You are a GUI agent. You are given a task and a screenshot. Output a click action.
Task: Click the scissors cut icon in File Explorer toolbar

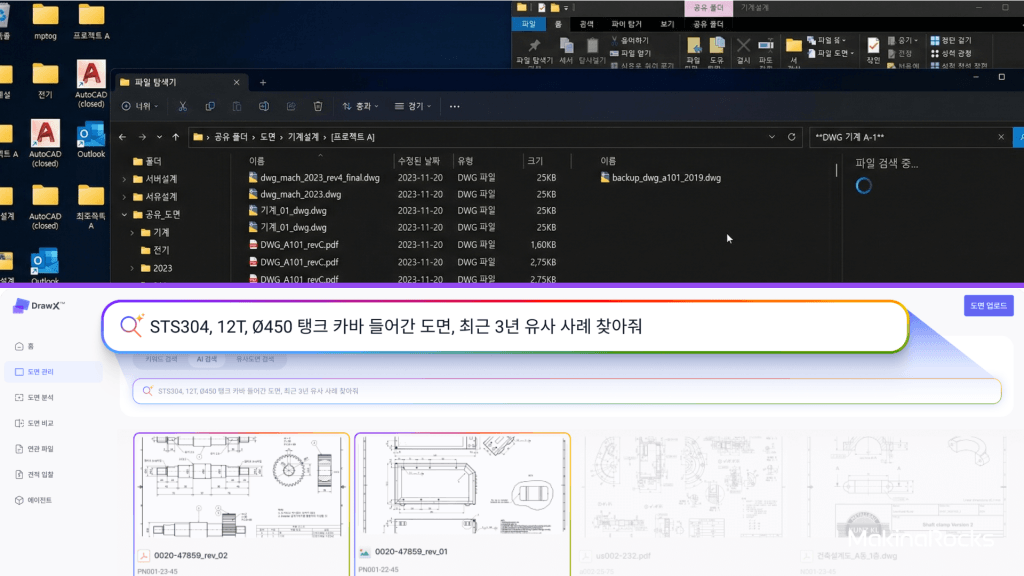(183, 106)
